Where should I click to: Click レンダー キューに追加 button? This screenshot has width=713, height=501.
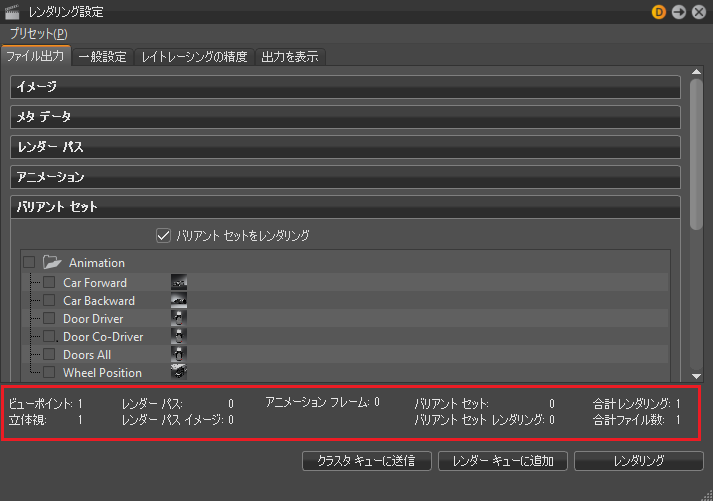(x=502, y=461)
